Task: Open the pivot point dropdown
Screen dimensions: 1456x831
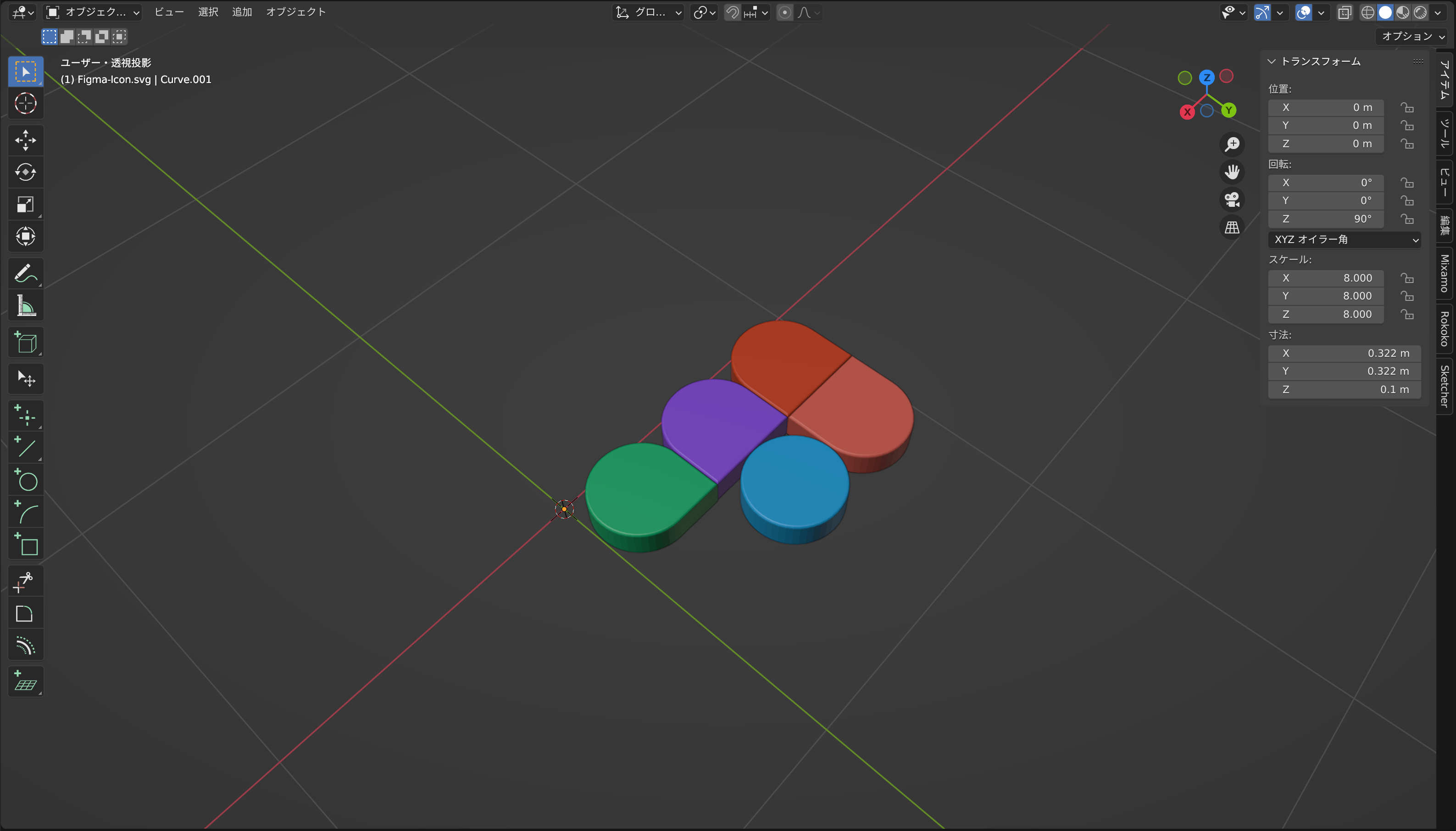Action: click(x=704, y=12)
